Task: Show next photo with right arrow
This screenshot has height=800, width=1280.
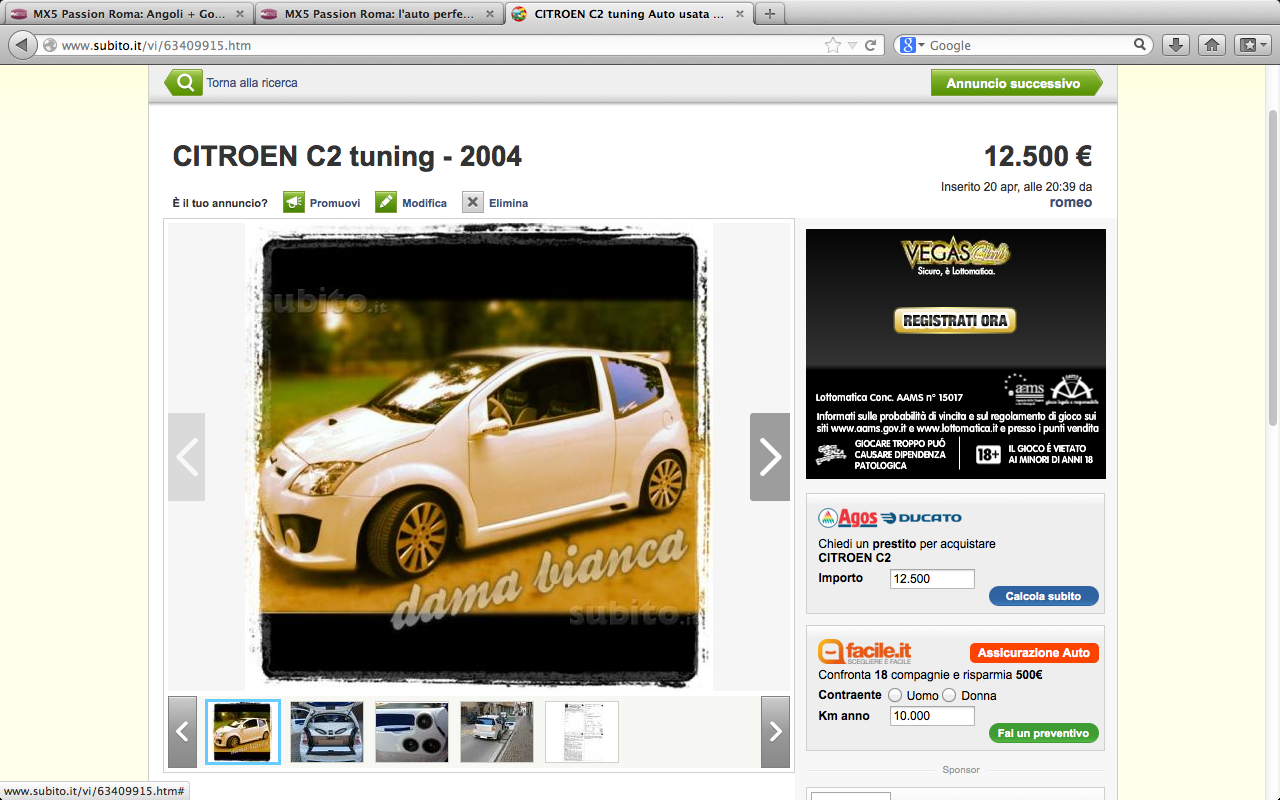Action: (x=770, y=457)
